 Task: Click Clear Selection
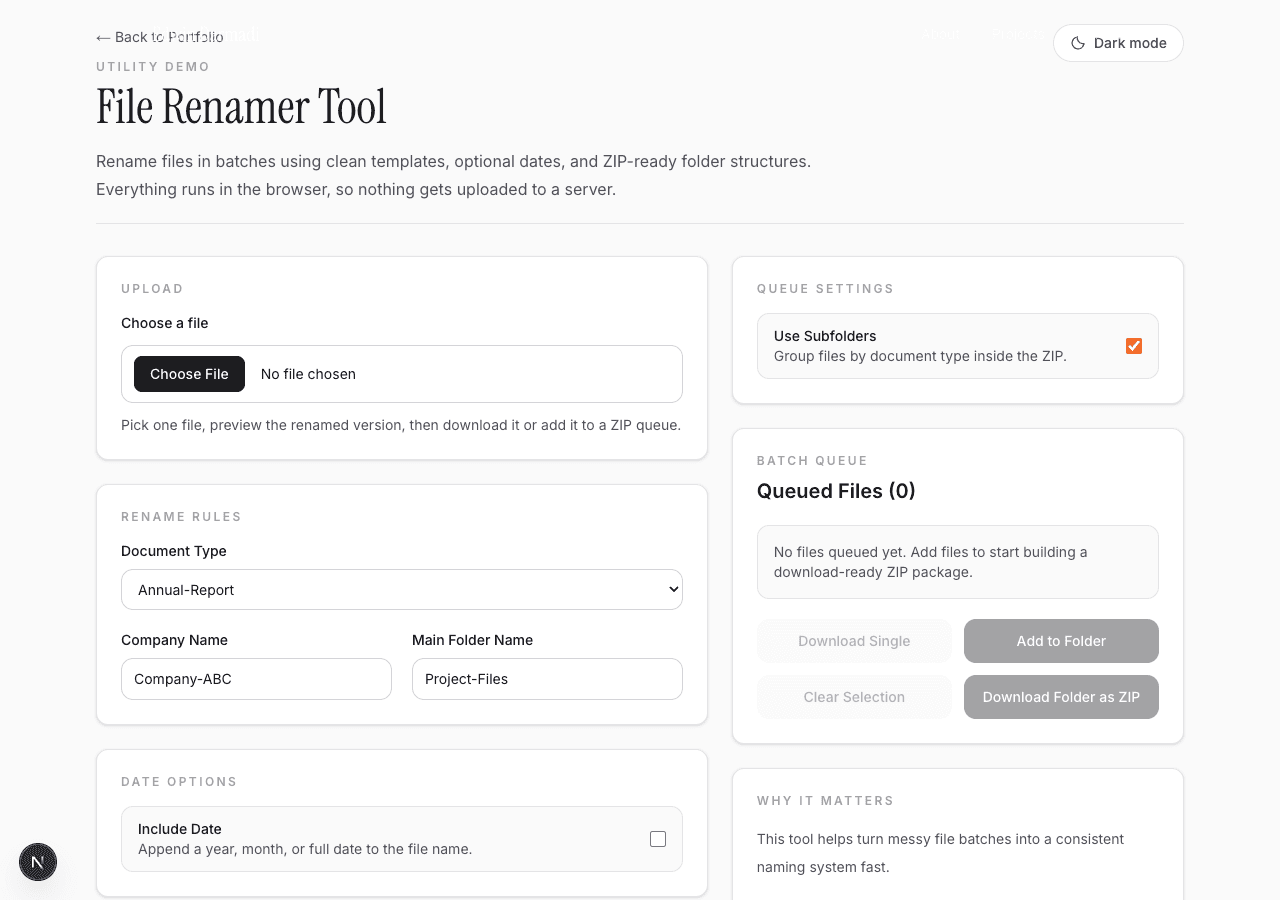coord(854,696)
